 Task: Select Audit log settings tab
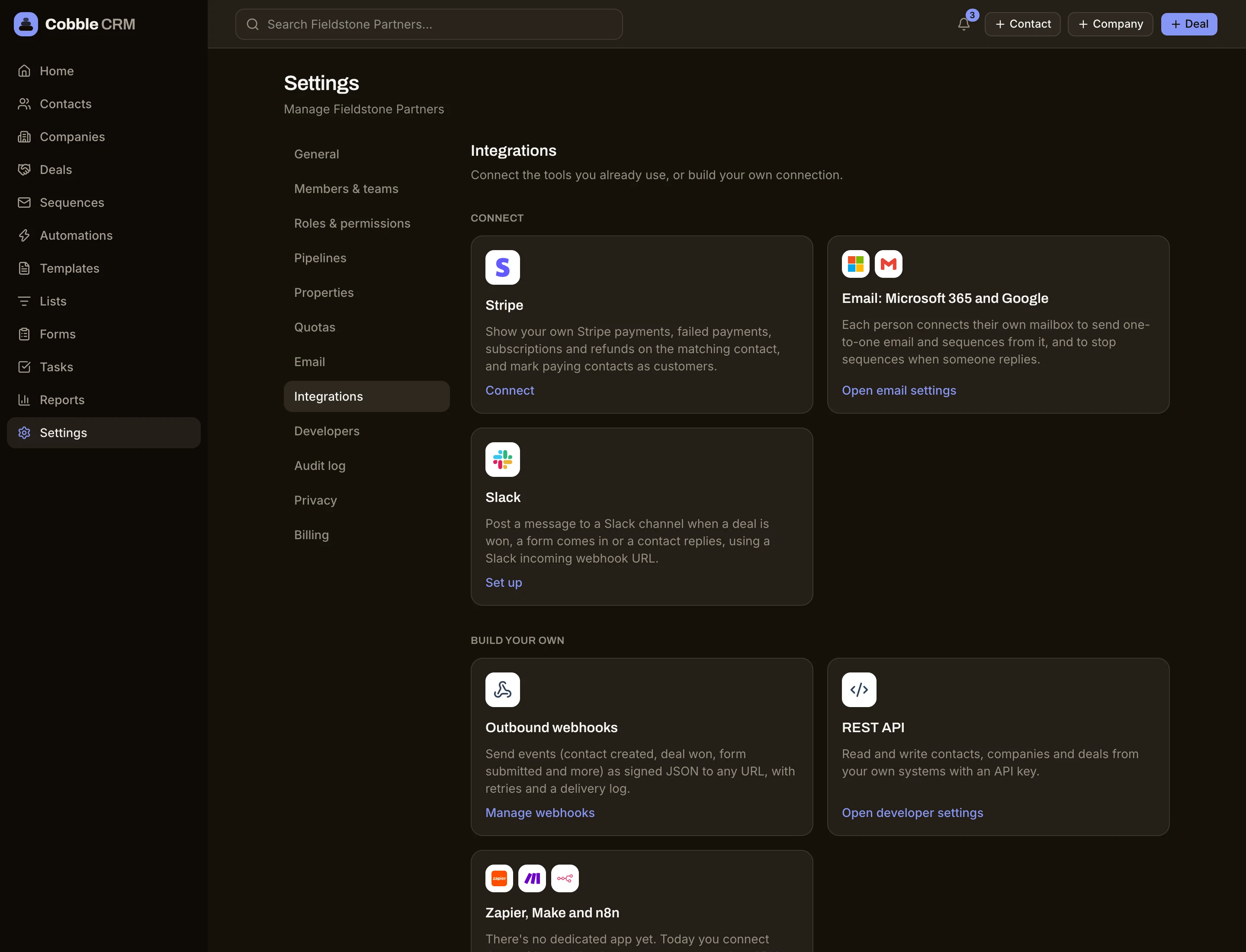(366, 465)
